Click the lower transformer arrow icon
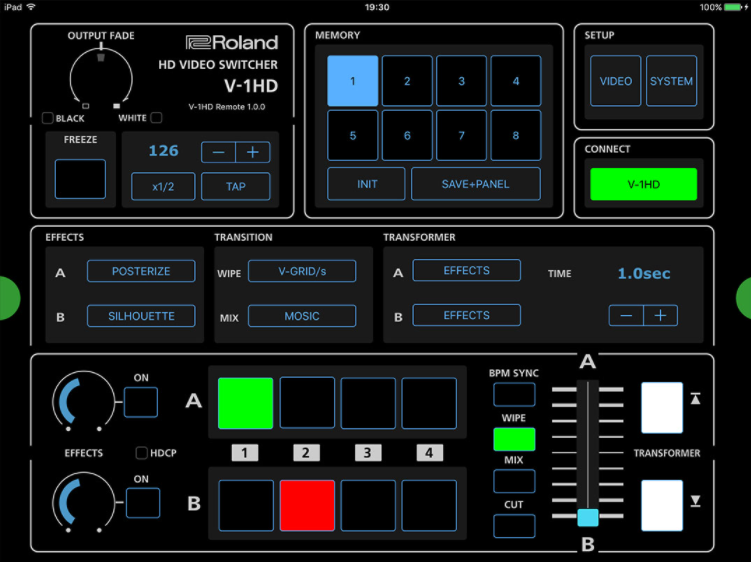751x562 pixels. tap(695, 501)
